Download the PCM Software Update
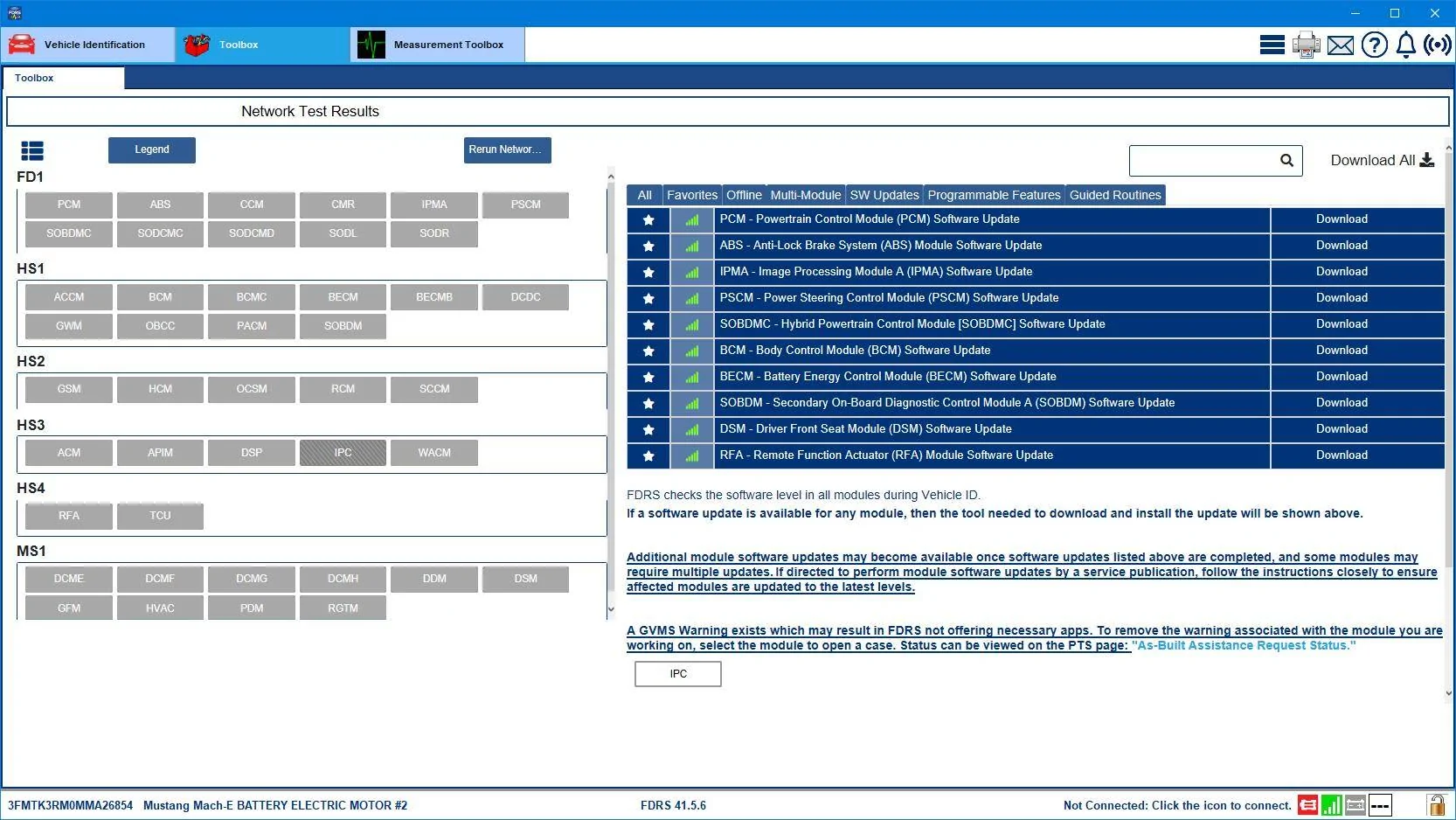The height and width of the screenshot is (820, 1456). [1342, 219]
